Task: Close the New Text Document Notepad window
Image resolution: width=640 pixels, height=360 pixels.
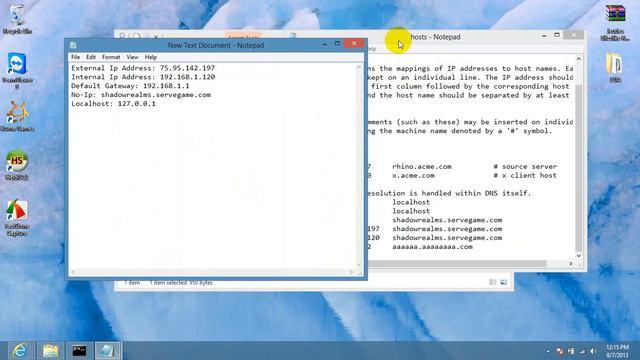Action: [354, 43]
